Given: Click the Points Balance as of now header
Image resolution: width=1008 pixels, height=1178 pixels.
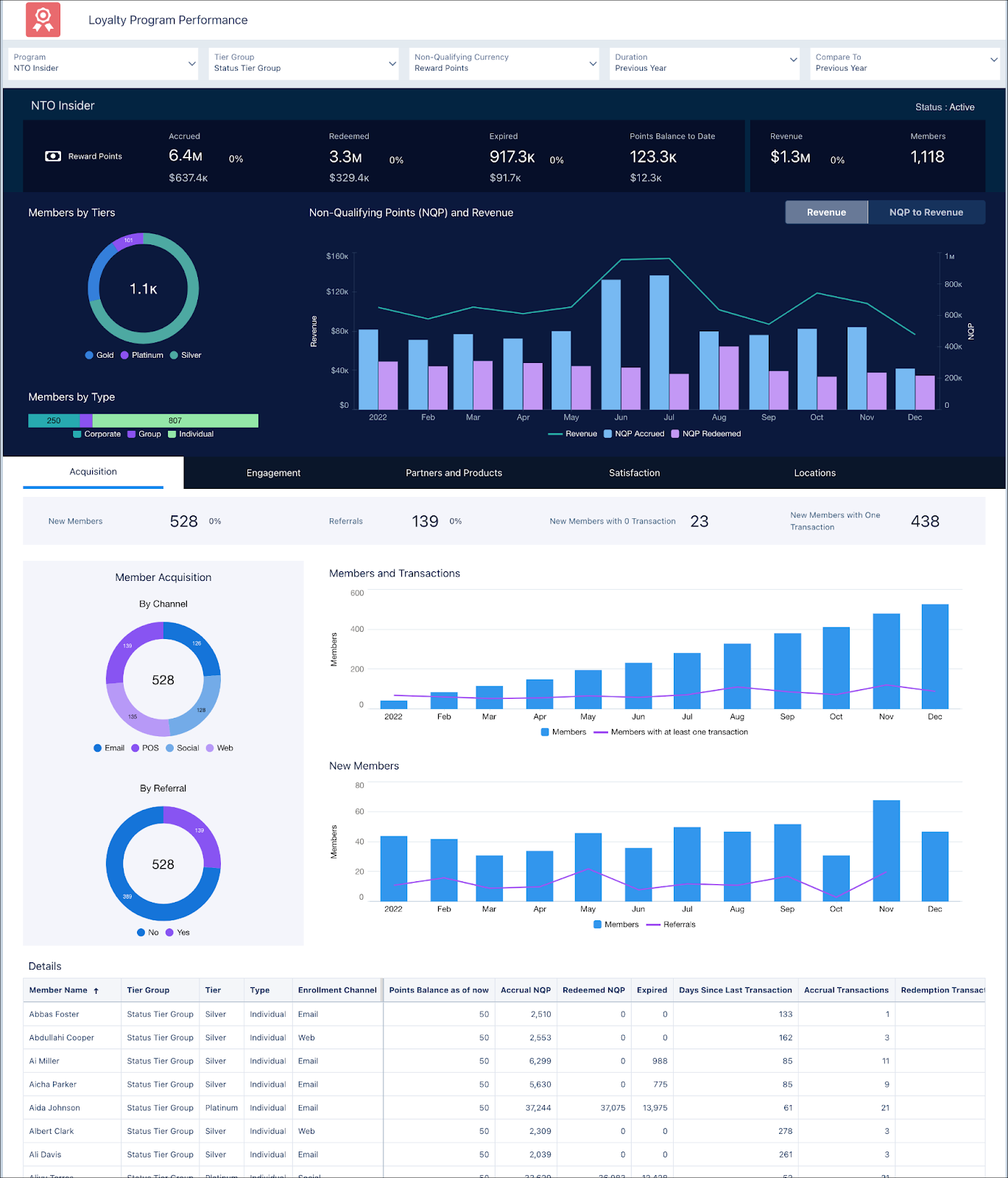Looking at the screenshot, I should pos(439,990).
